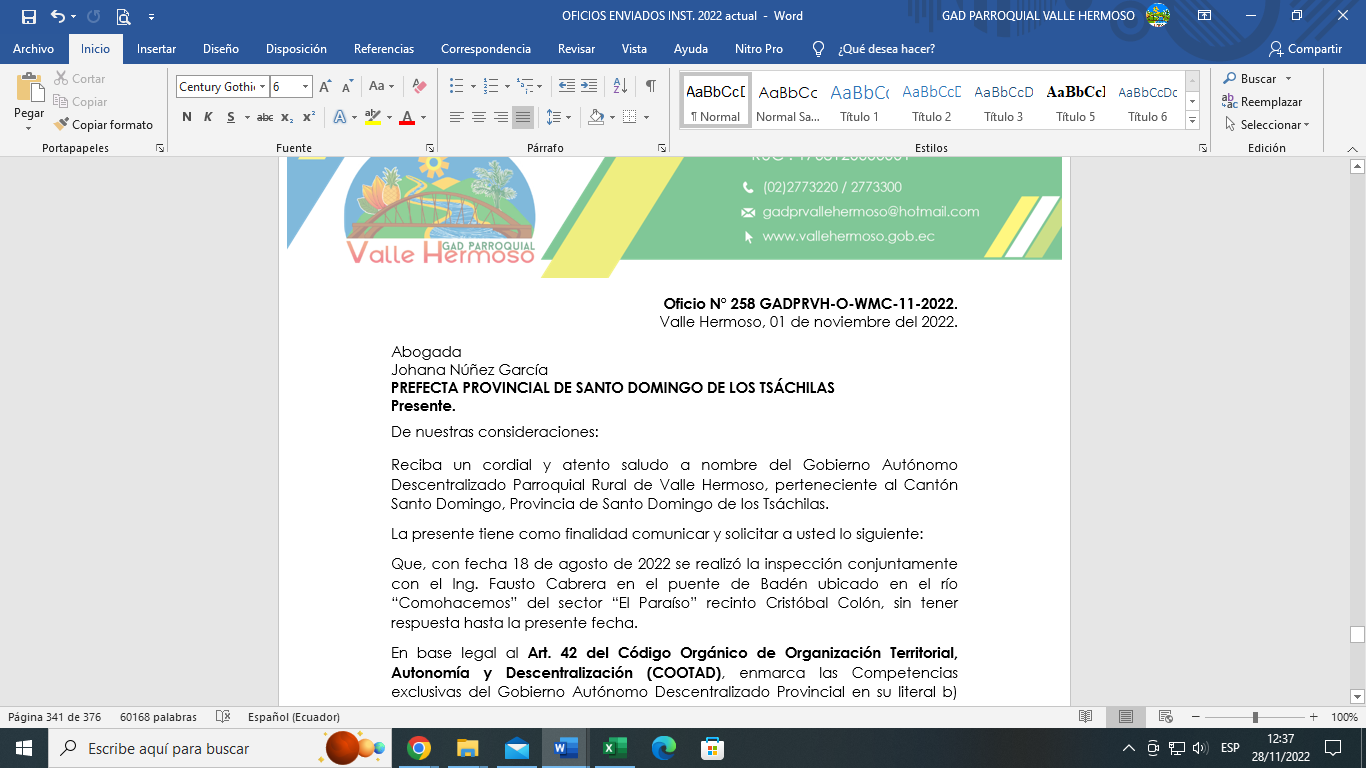Screen dimensions: 1366x768
Task: Click the Show paragraph marks pilcrow icon
Action: 650,86
